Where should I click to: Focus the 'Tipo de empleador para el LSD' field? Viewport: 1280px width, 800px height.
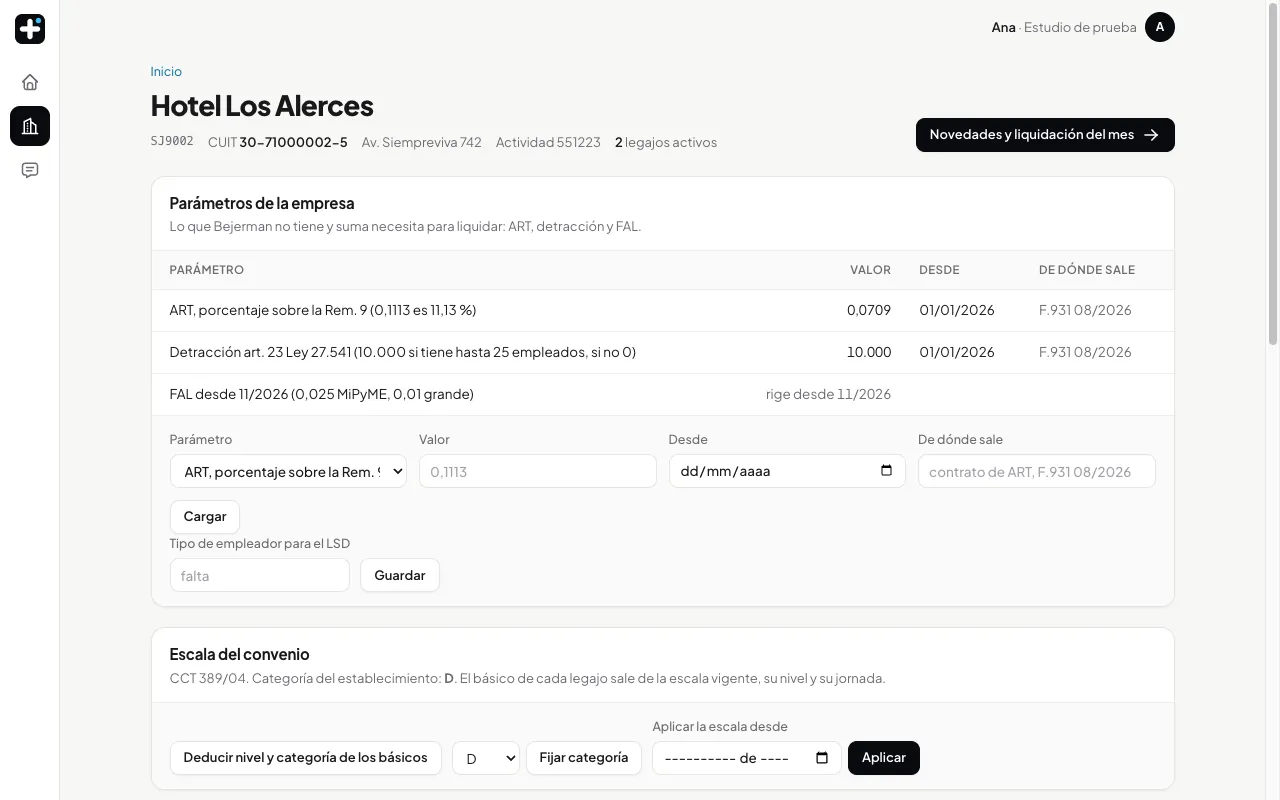(260, 575)
